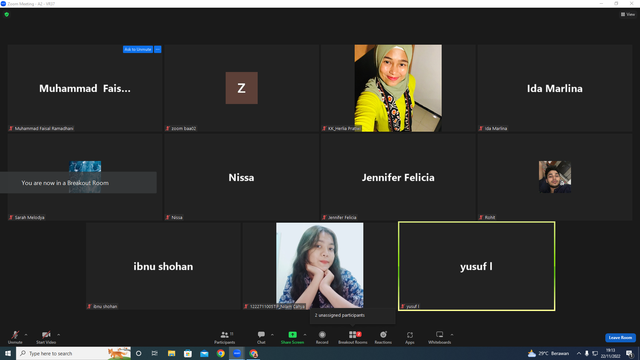Expand the share screen options arrow
Viewport: 640px width, 360px height.
[x=305, y=335]
